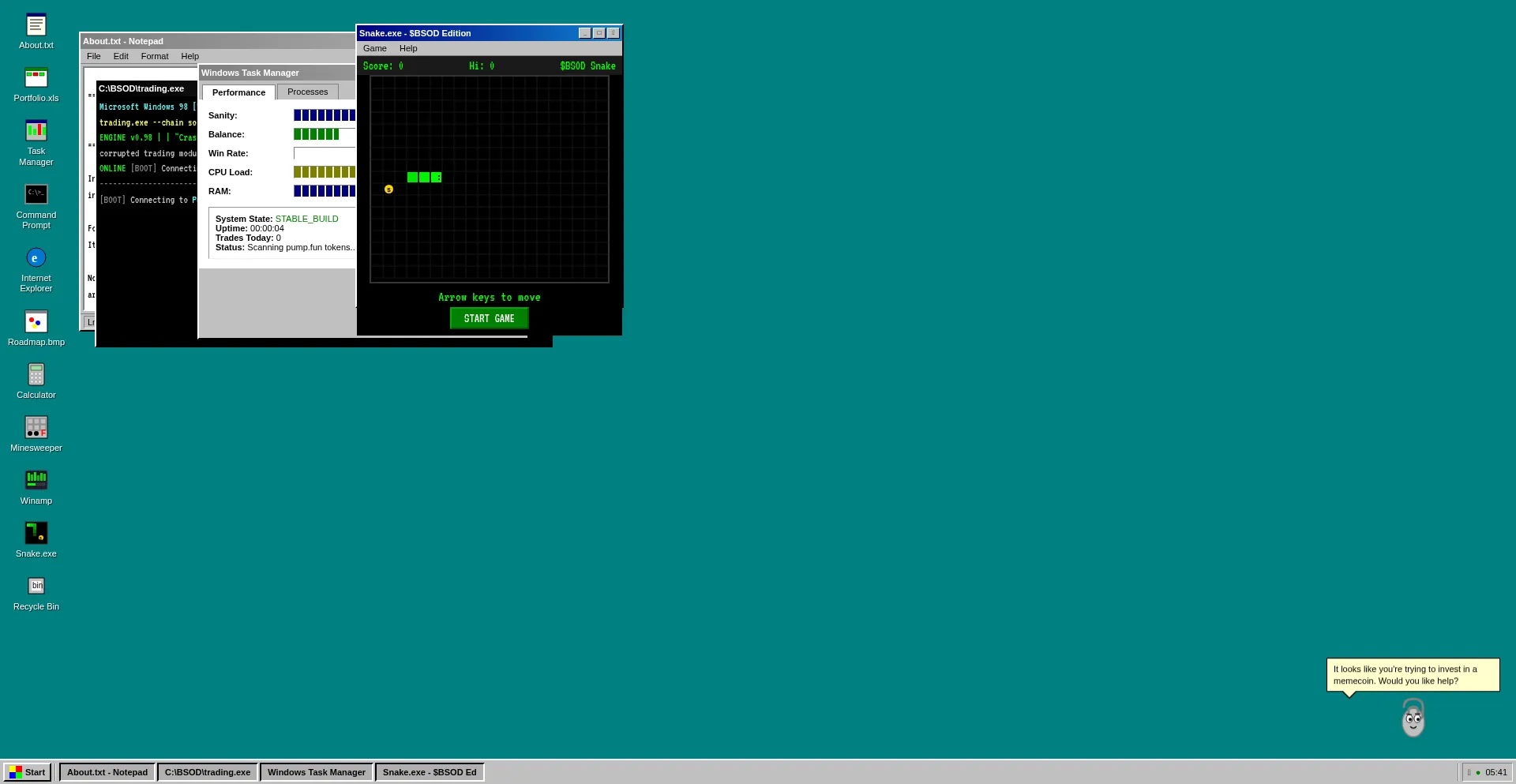Switch to Processes tab in Task Manager
1516x784 pixels.
pos(308,92)
